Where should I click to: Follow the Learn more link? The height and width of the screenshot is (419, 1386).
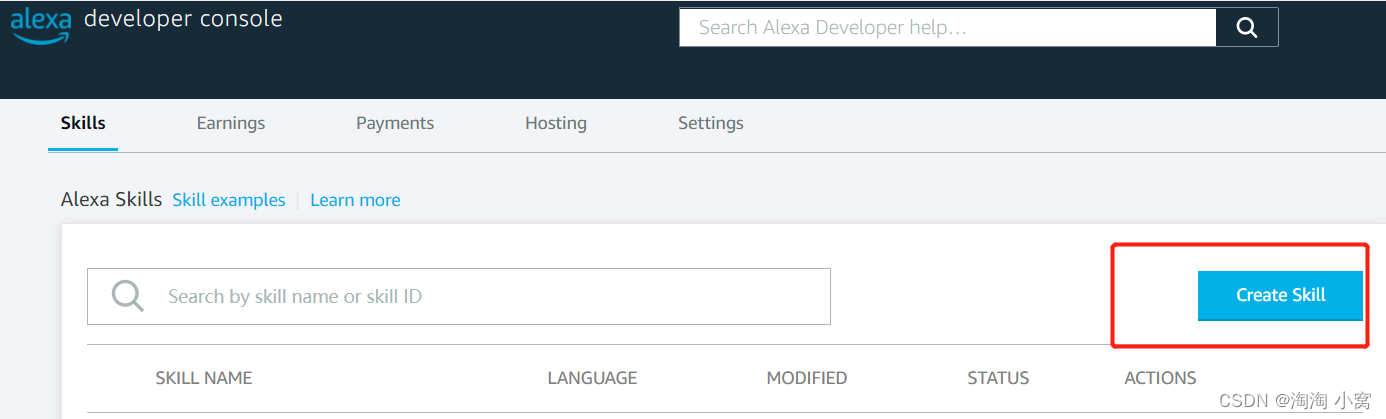click(355, 200)
